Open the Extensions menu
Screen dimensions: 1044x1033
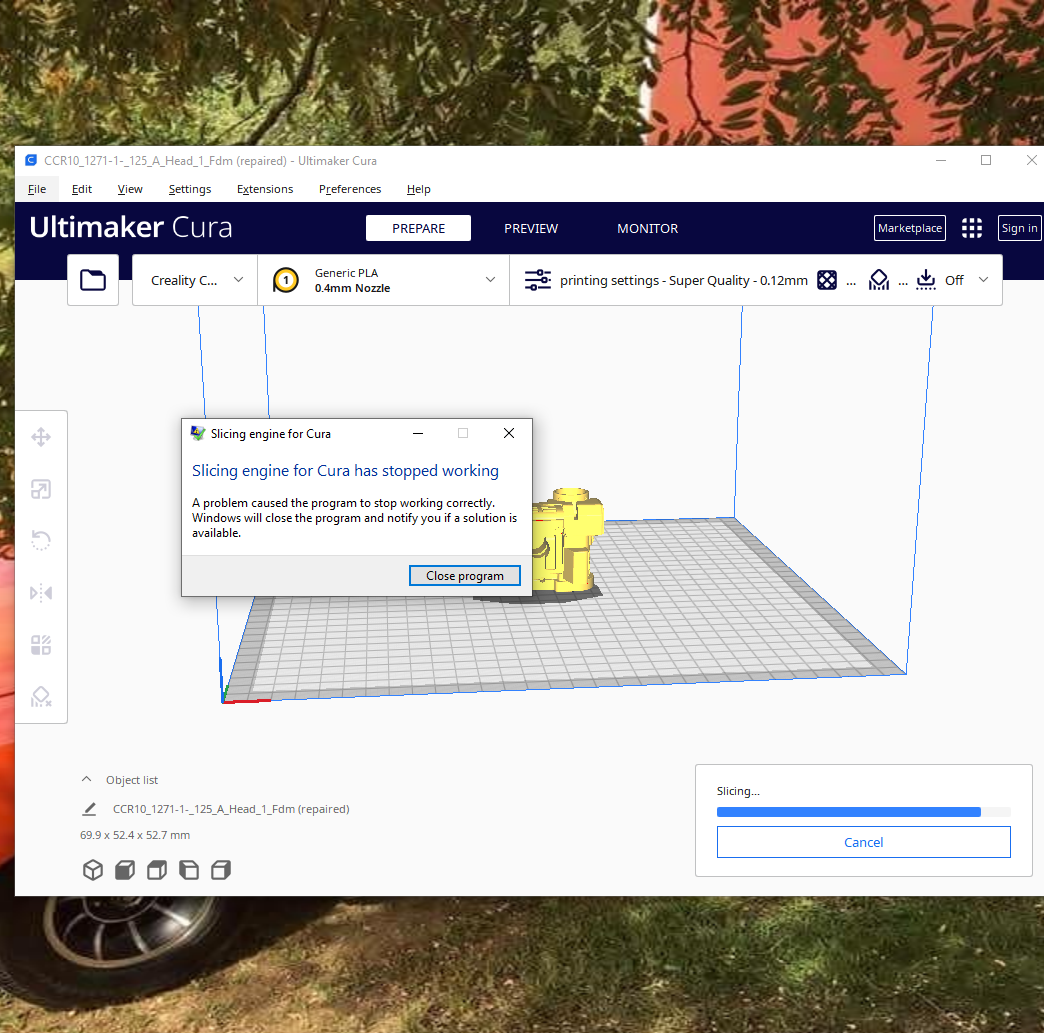point(265,189)
